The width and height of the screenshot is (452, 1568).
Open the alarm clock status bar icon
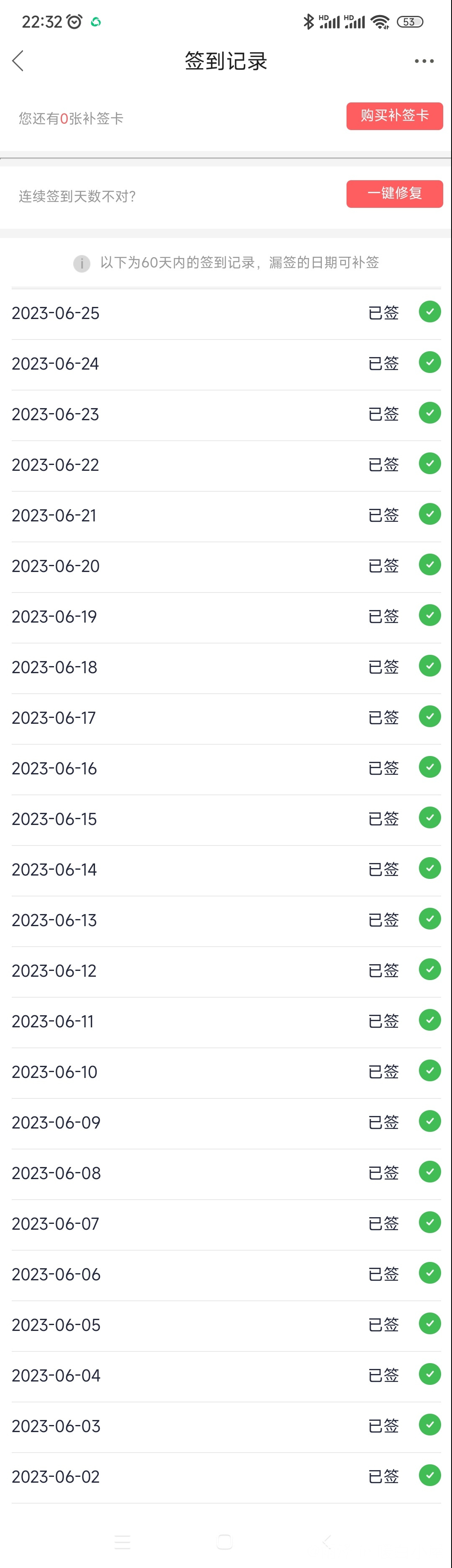click(74, 22)
